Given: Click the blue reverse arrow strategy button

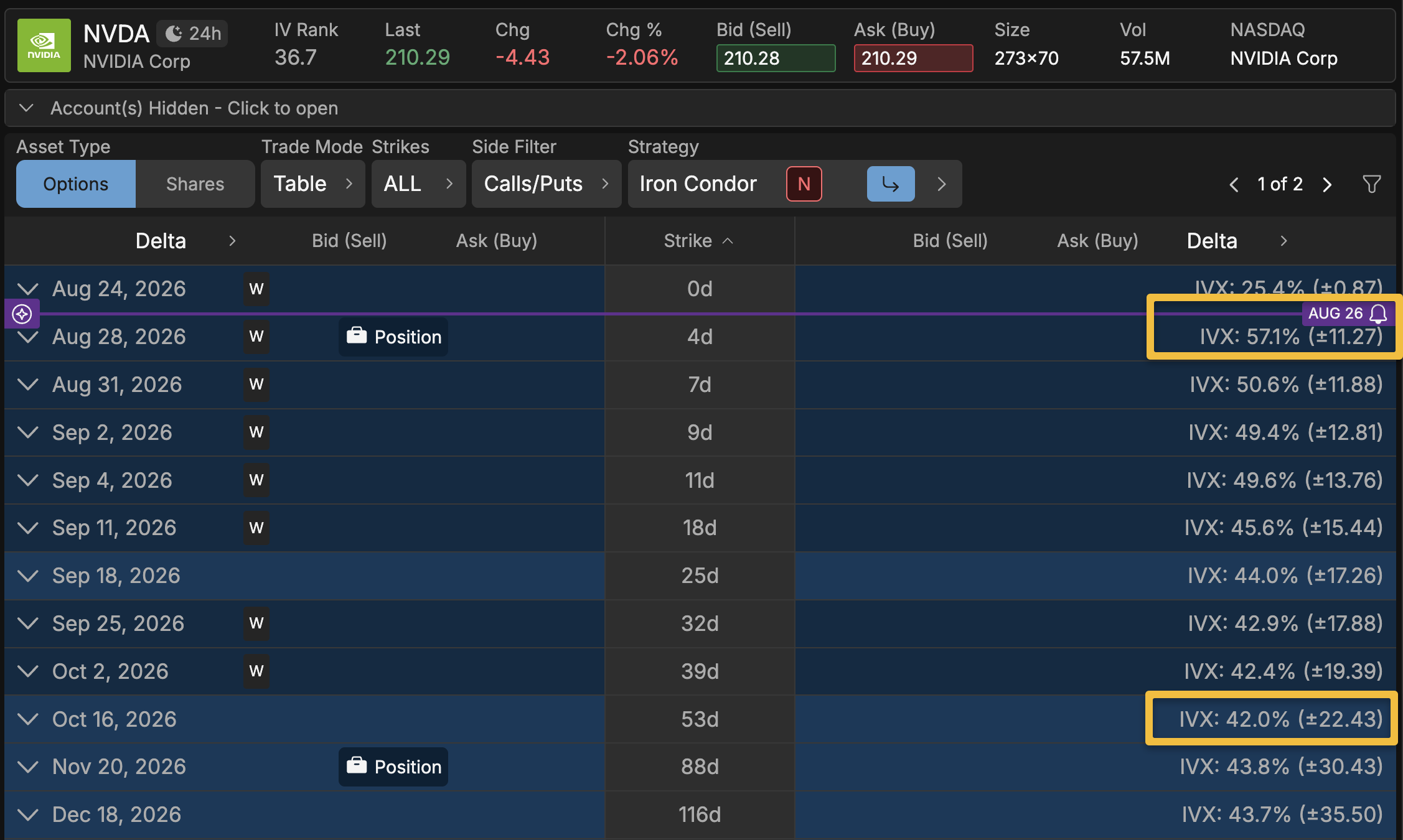Looking at the screenshot, I should 891,184.
